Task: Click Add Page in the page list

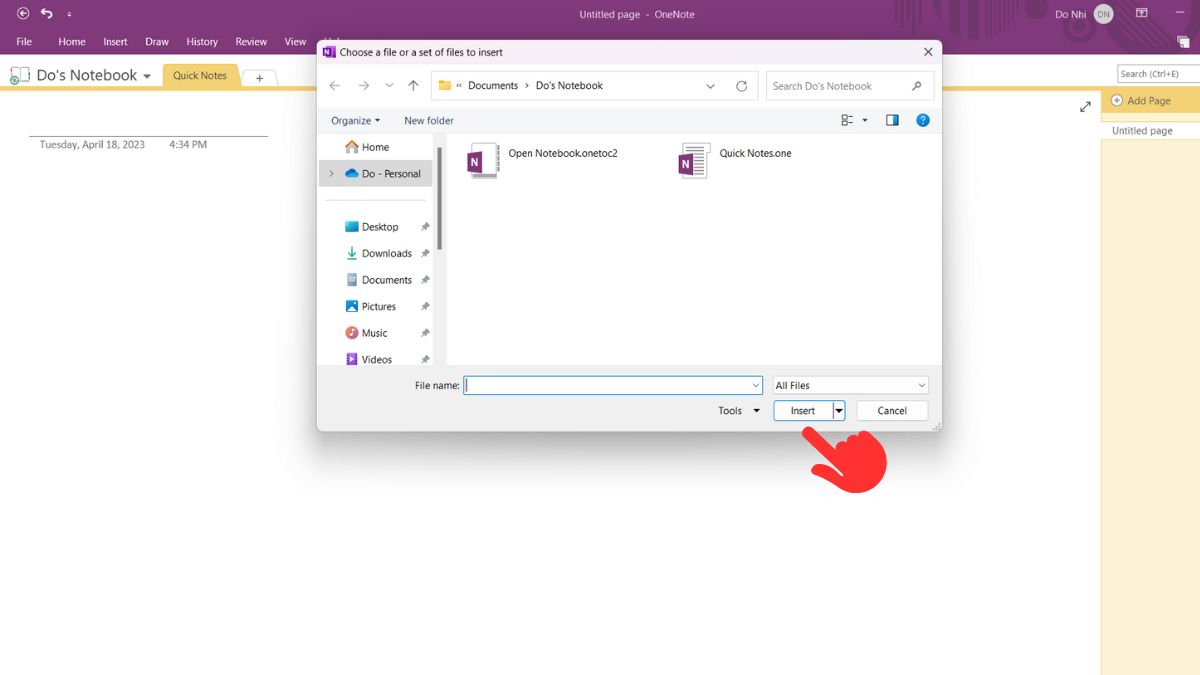Action: [1141, 101]
